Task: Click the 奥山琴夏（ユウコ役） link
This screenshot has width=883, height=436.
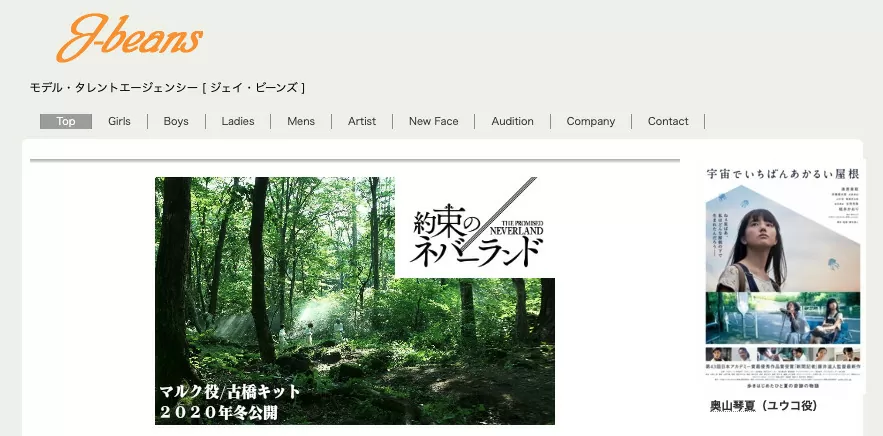Action: click(x=763, y=406)
